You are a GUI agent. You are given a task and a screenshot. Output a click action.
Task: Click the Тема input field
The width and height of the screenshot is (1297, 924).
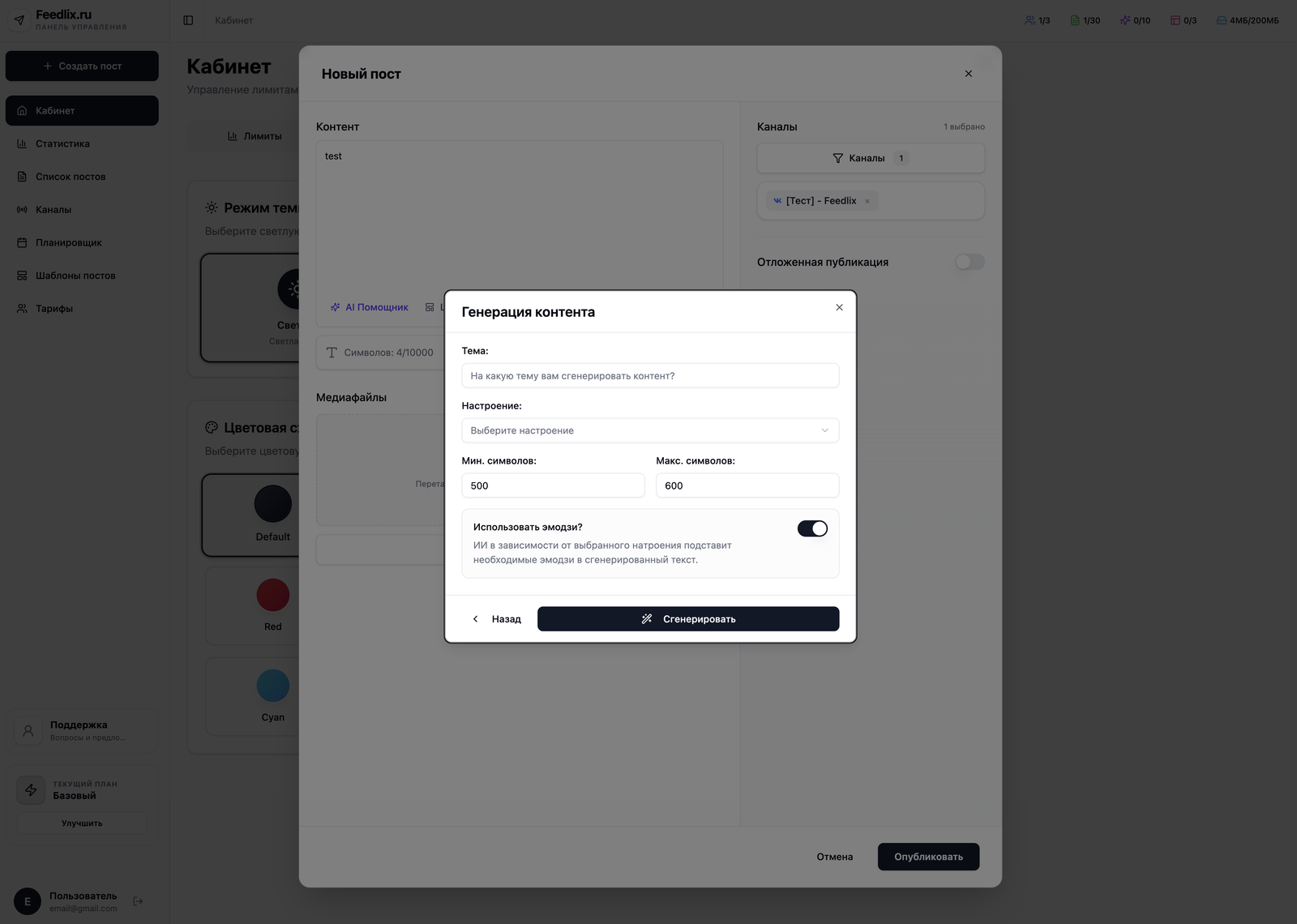tap(650, 376)
